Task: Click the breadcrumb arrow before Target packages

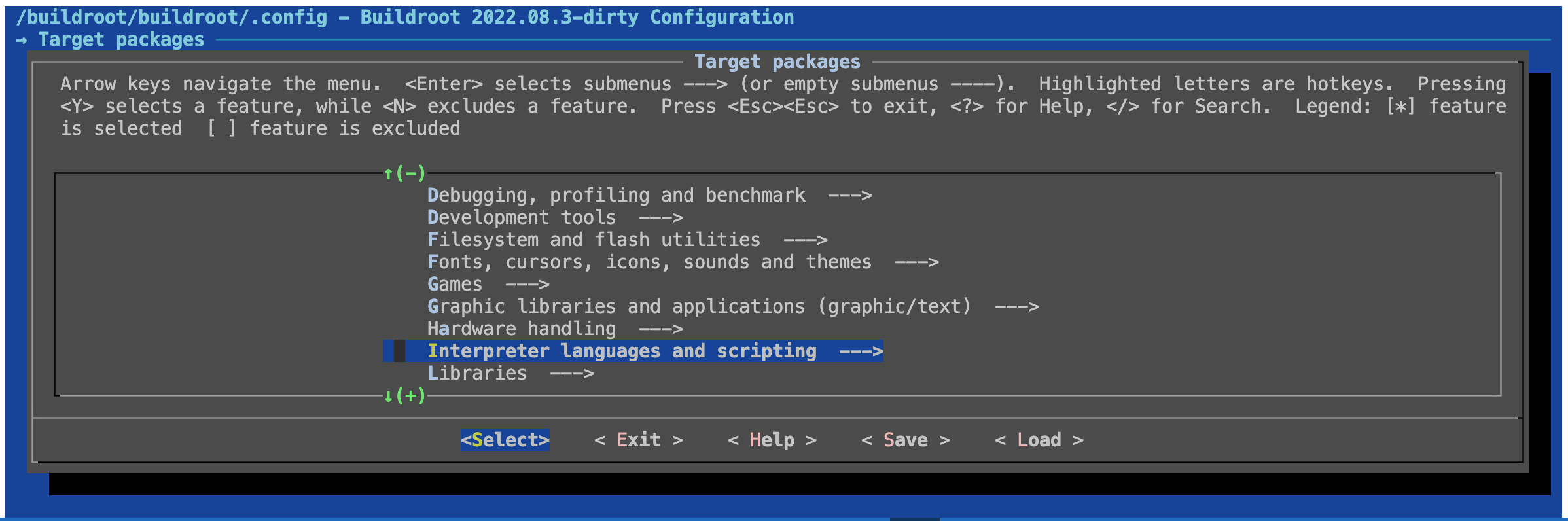Action: (22, 40)
